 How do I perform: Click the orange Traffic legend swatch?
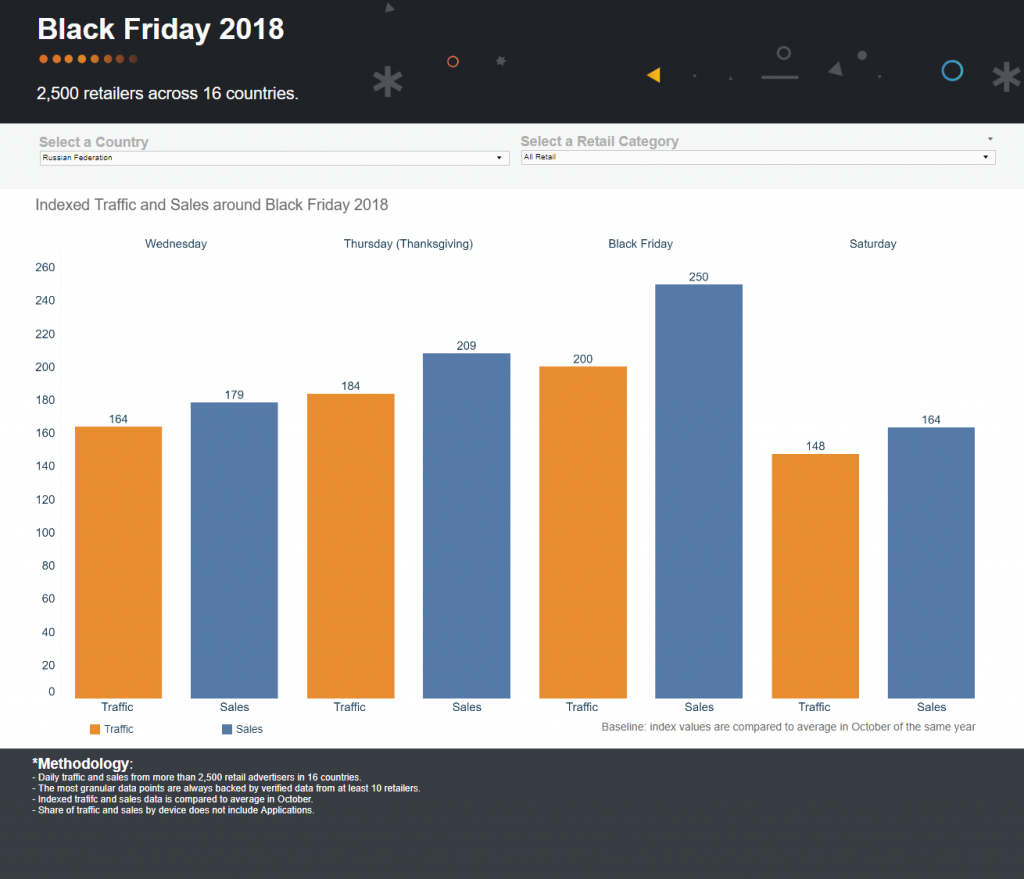click(95, 730)
